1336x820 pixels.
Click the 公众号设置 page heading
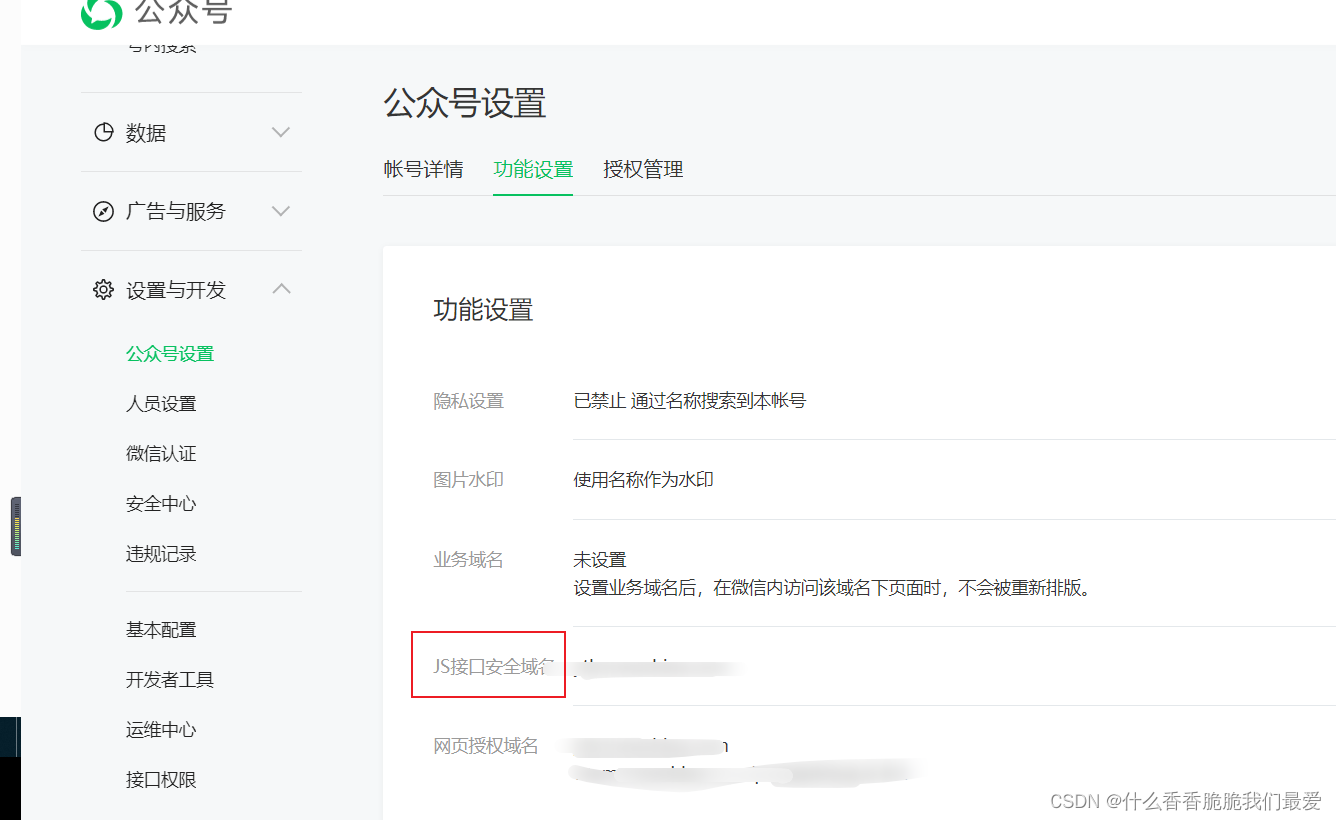point(465,104)
